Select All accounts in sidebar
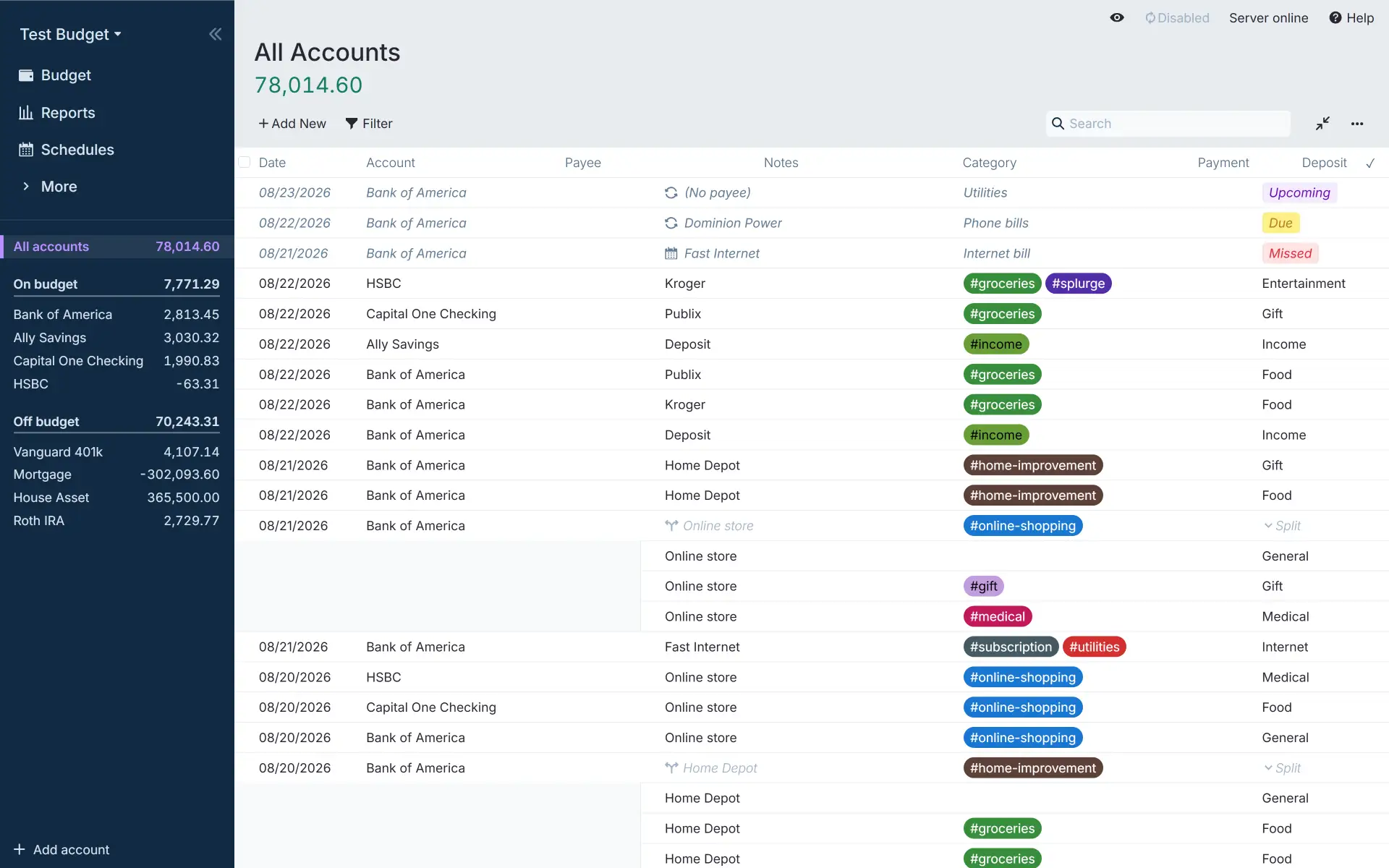The width and height of the screenshot is (1389, 868). pos(116,247)
